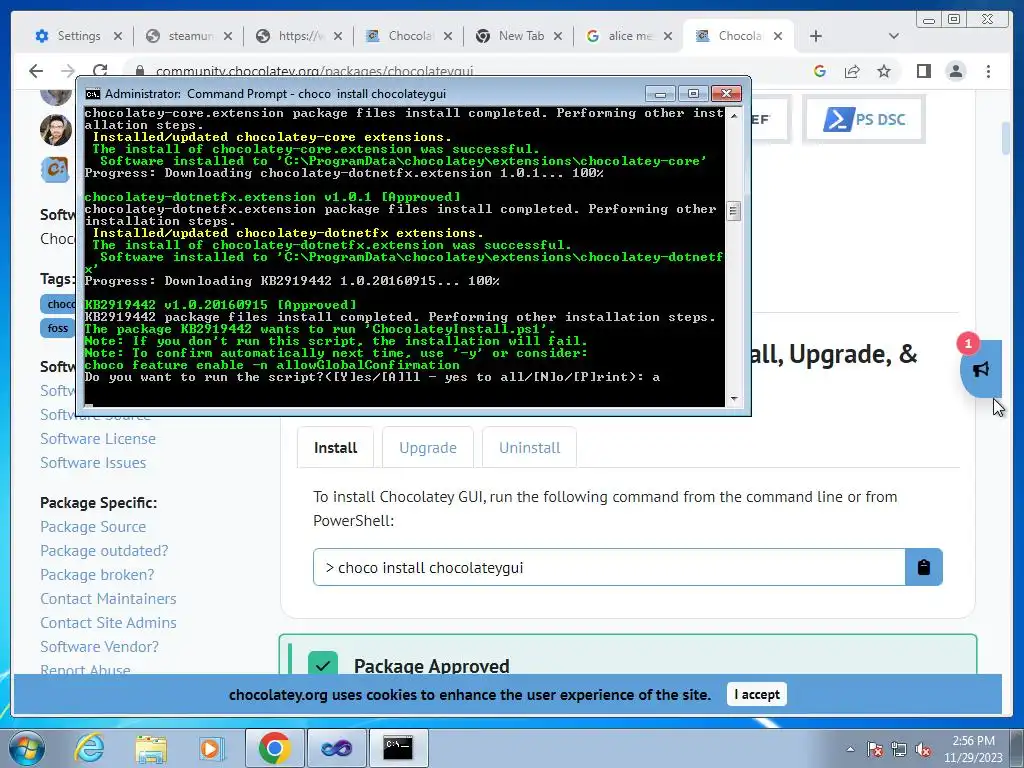Viewport: 1024px width, 768px height.
Task: Open the Chrome side panel
Action: tap(923, 71)
